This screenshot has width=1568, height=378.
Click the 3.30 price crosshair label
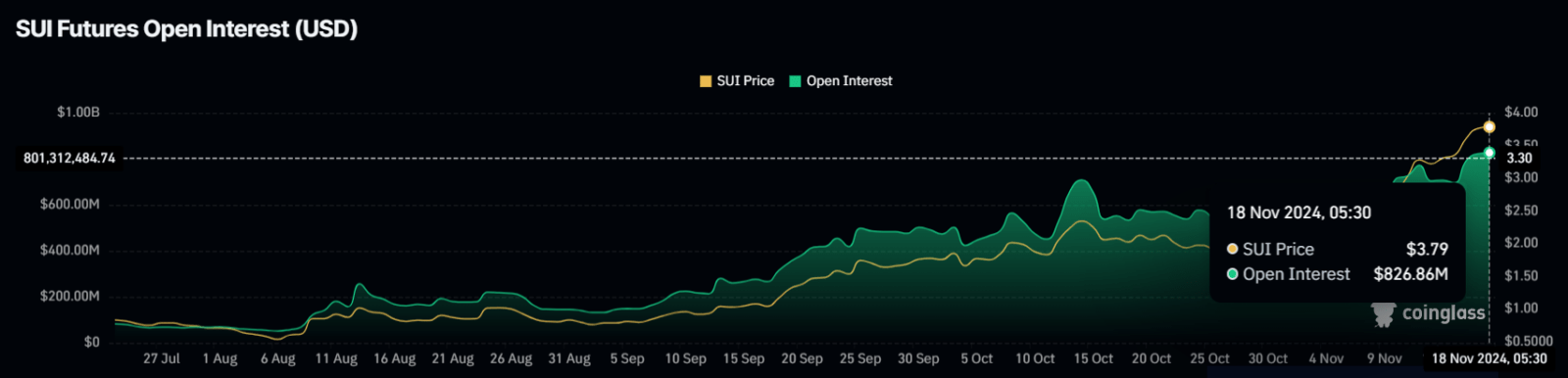pos(1519,158)
